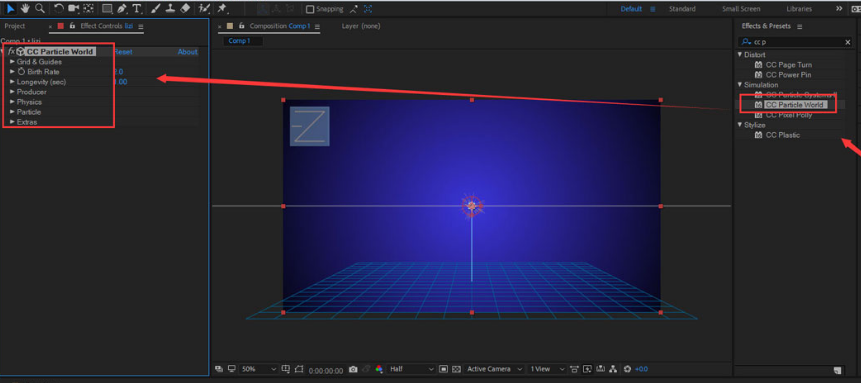Open the Composition panel menu

click(x=317, y=26)
